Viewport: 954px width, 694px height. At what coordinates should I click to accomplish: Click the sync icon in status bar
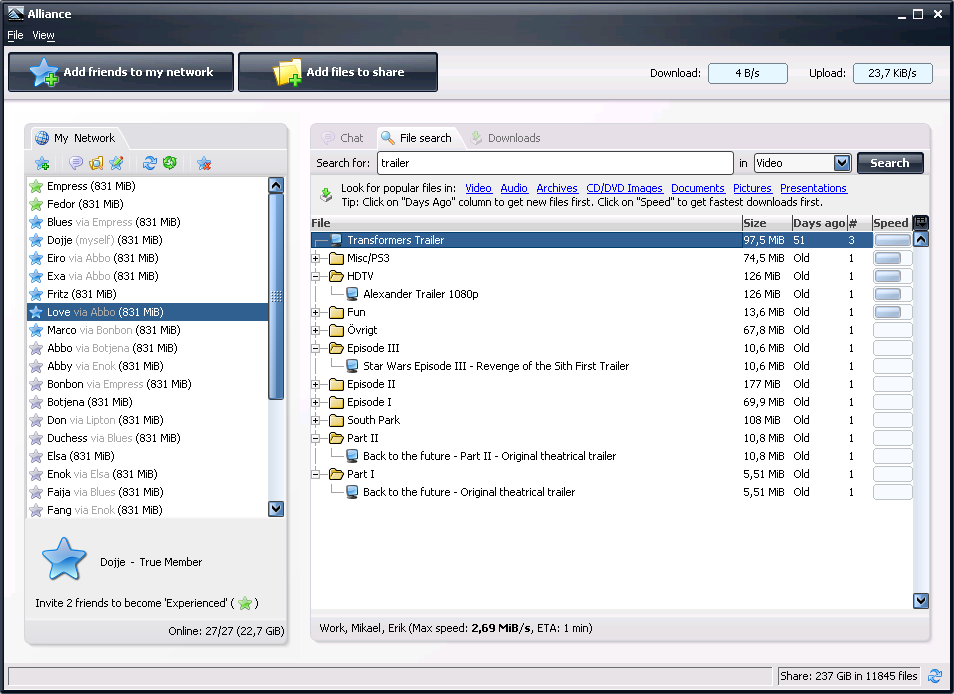[x=935, y=676]
